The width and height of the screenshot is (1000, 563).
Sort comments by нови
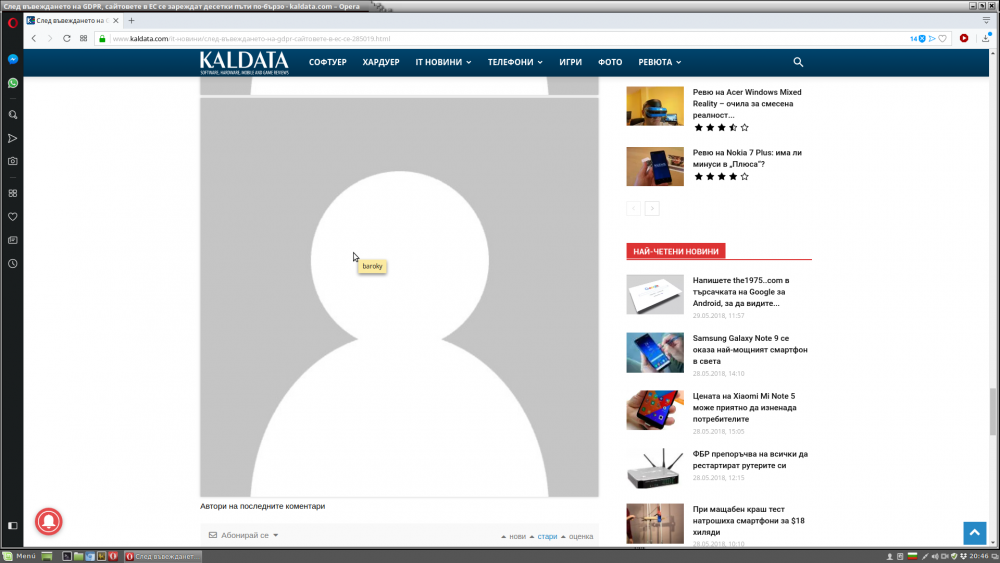coord(513,536)
